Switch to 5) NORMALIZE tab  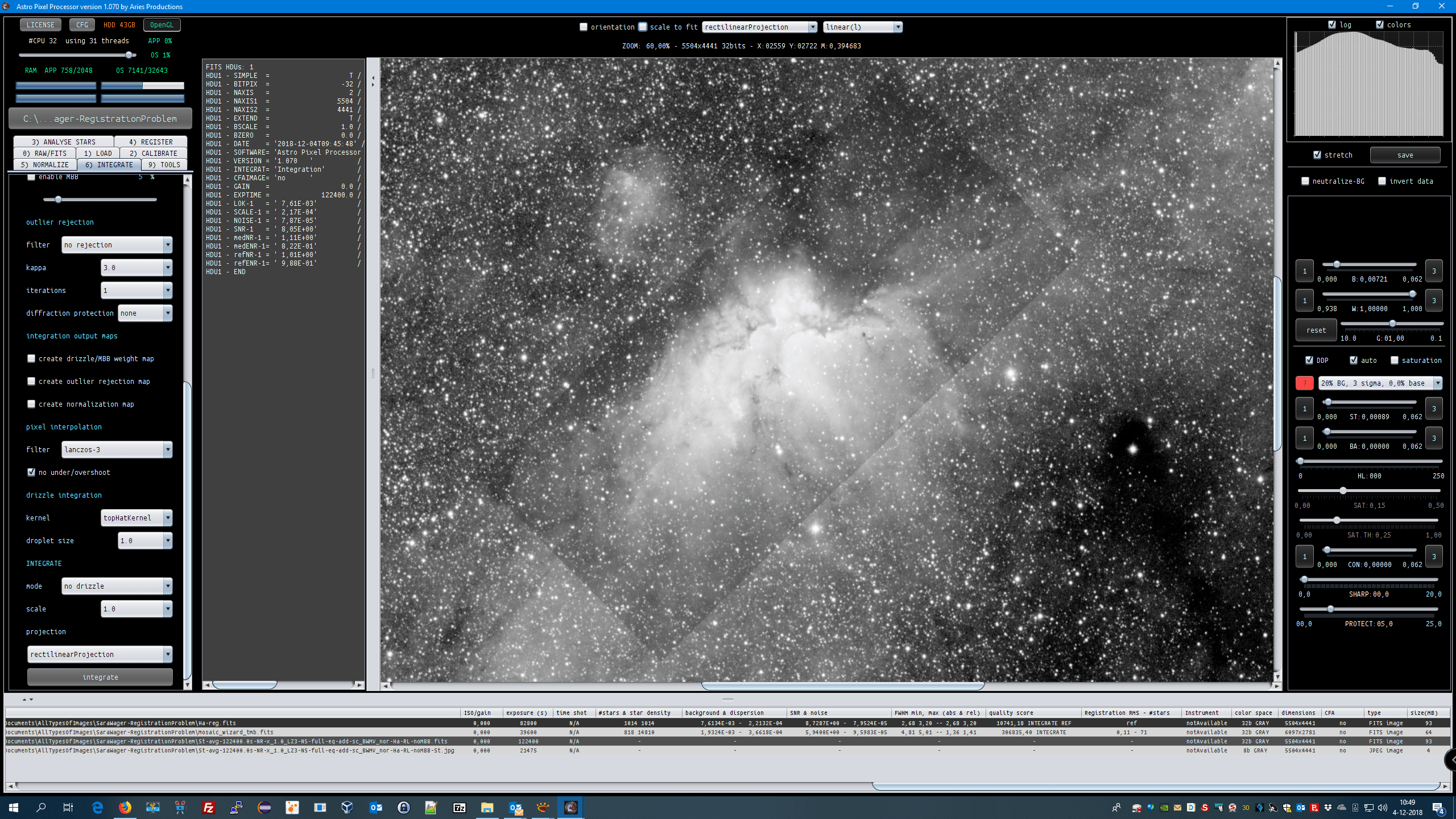pyautogui.click(x=45, y=164)
